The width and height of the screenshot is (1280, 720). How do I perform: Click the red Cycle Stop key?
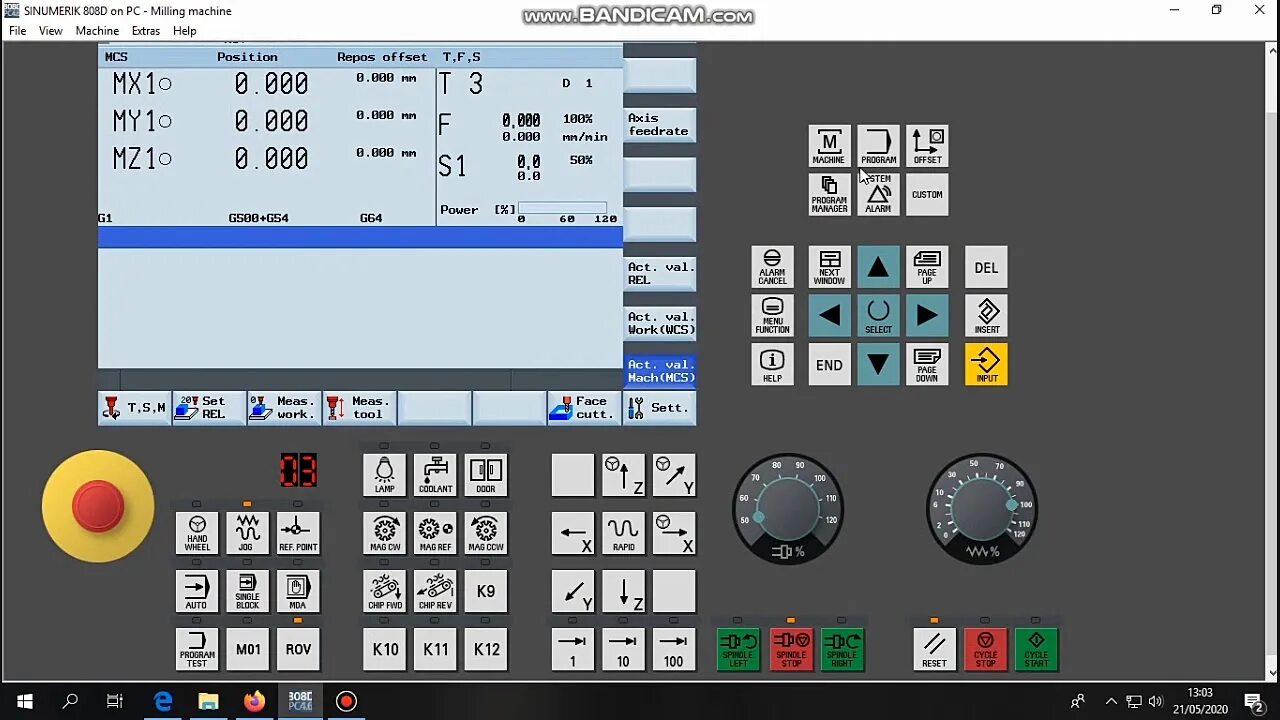coord(985,649)
